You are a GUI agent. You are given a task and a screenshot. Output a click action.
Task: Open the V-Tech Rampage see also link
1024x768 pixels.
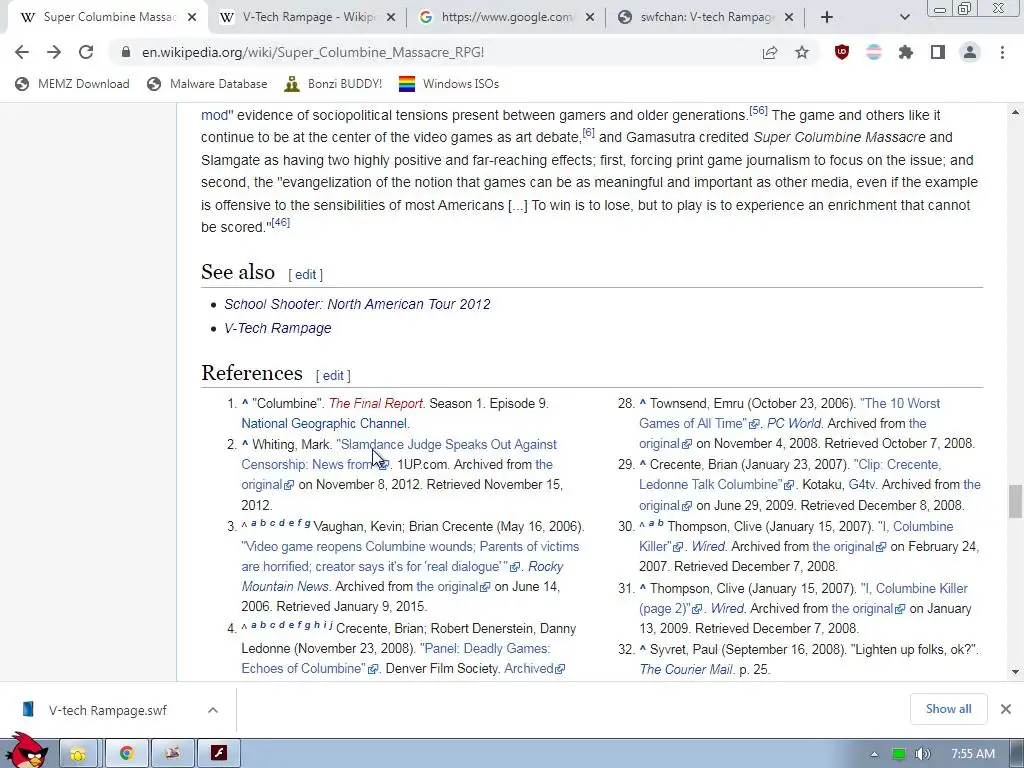tap(278, 328)
